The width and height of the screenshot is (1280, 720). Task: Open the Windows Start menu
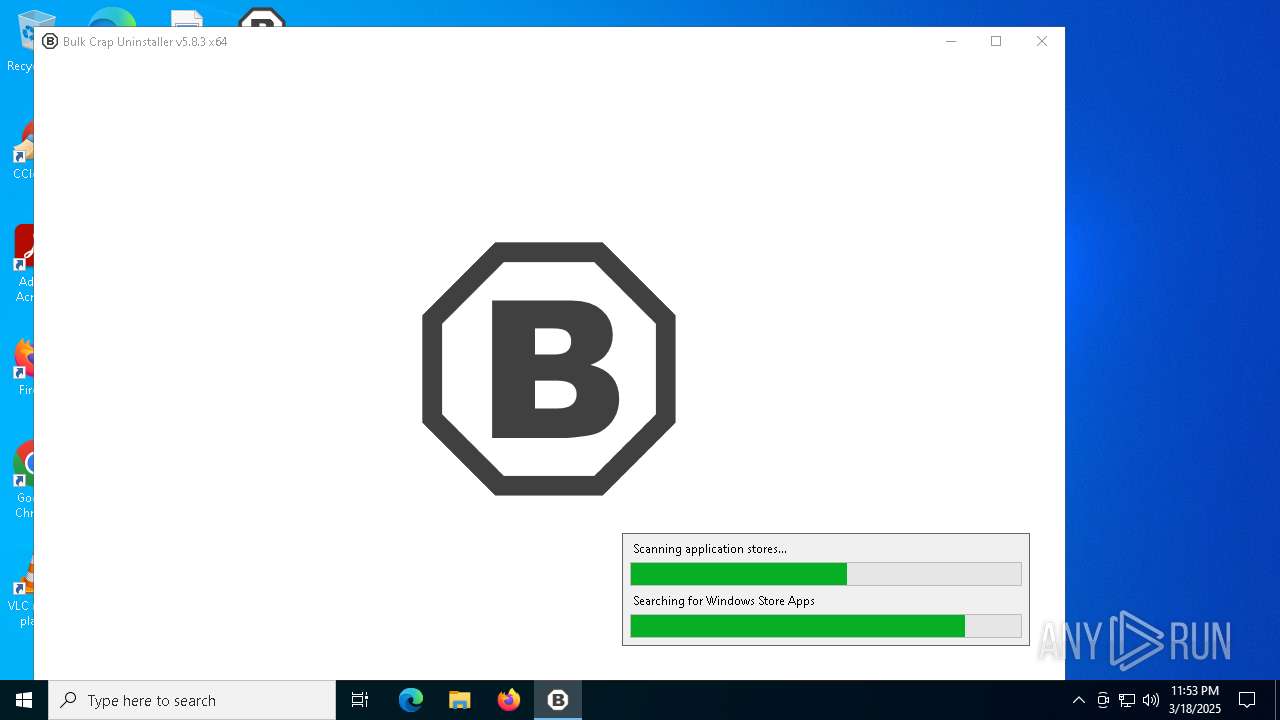tap(24, 700)
